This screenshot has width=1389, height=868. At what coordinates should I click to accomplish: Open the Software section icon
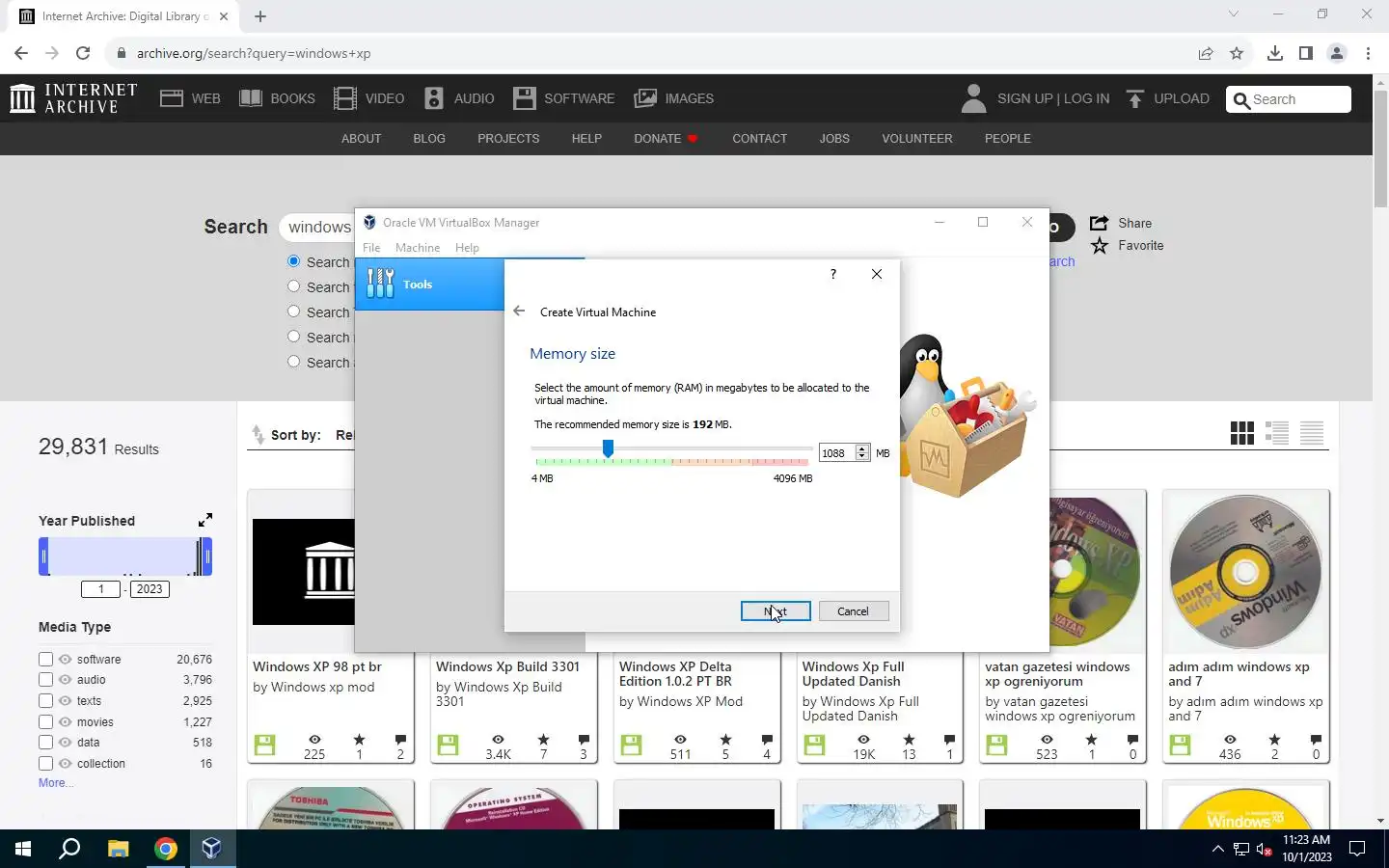point(524,98)
